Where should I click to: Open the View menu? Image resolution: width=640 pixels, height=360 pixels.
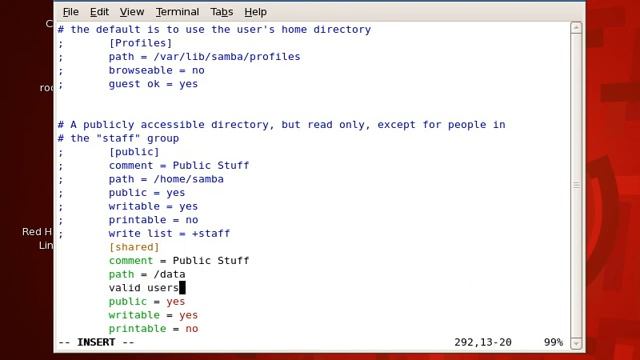[x=132, y=12]
